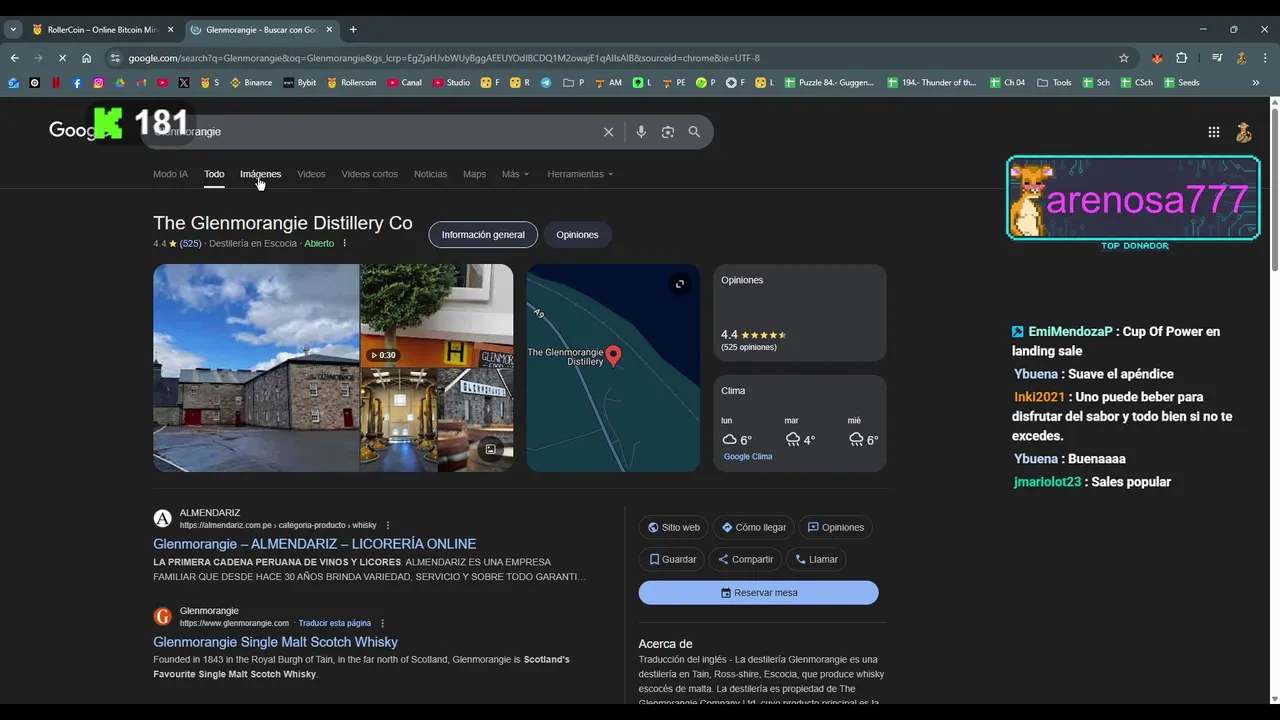Image resolution: width=1280 pixels, height=720 pixels.
Task: Open the Google Clima link
Action: 748,456
